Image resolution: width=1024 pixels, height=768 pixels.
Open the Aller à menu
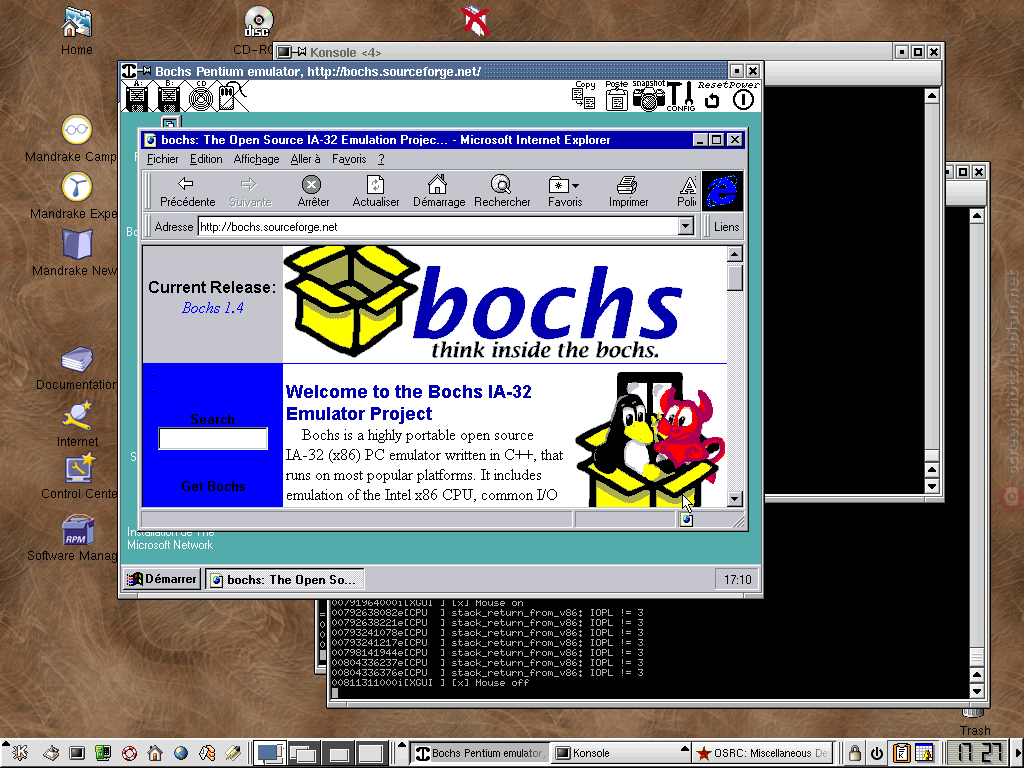[x=305, y=159]
